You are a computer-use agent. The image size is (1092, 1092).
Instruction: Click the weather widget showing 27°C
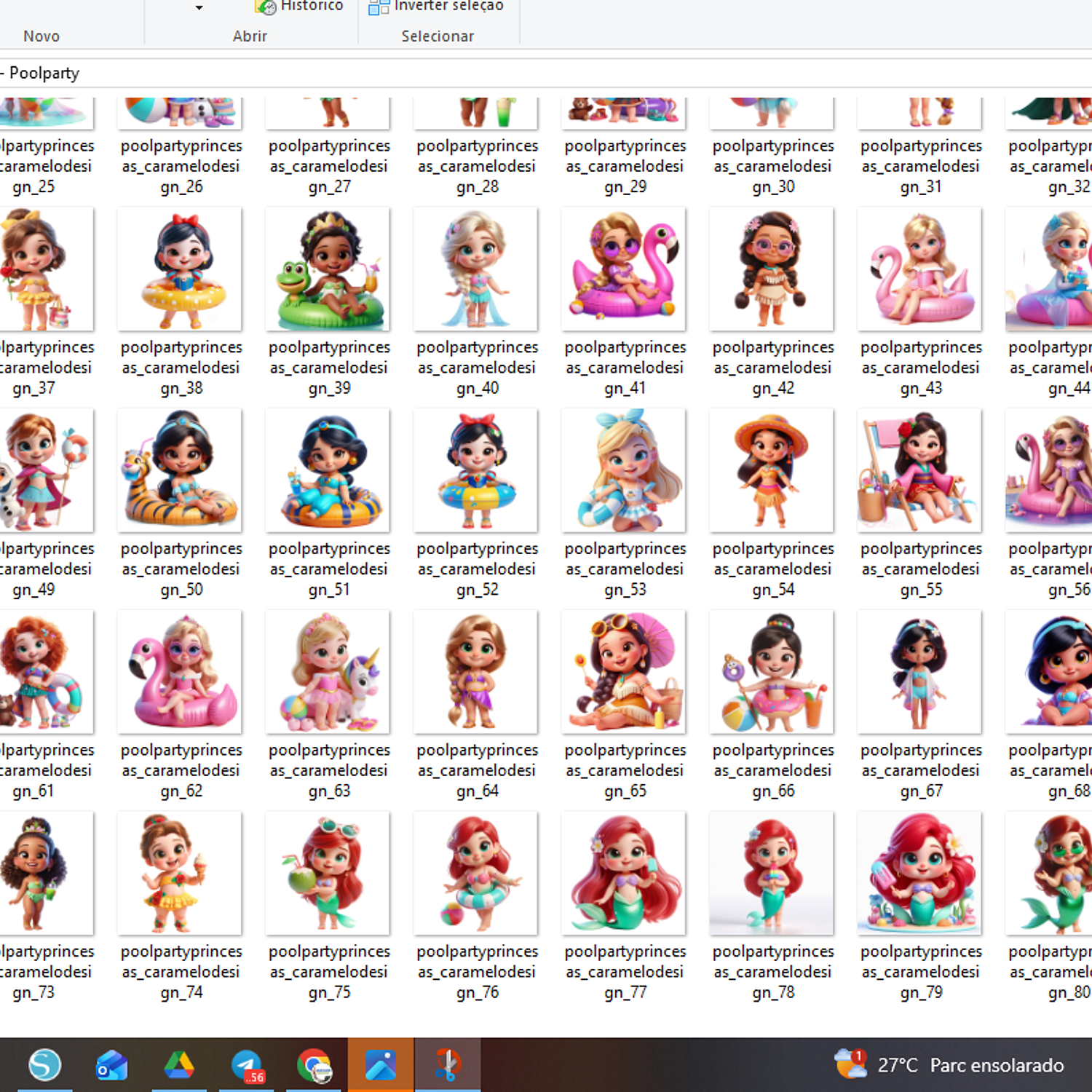950,1065
